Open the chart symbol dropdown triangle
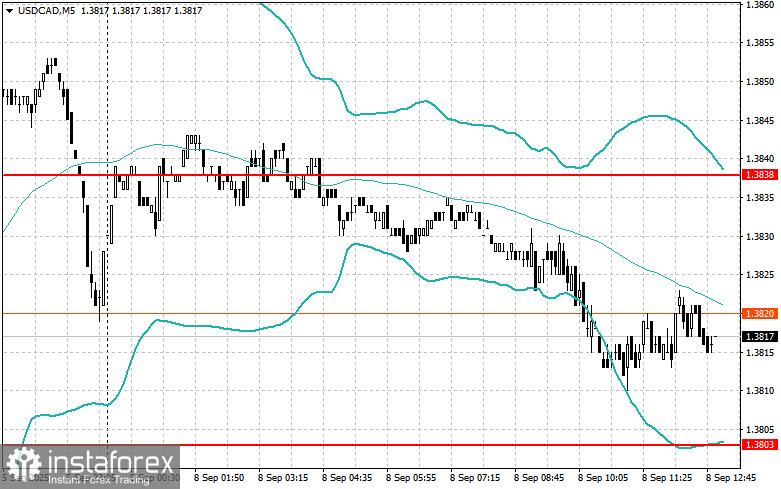 click(9, 11)
